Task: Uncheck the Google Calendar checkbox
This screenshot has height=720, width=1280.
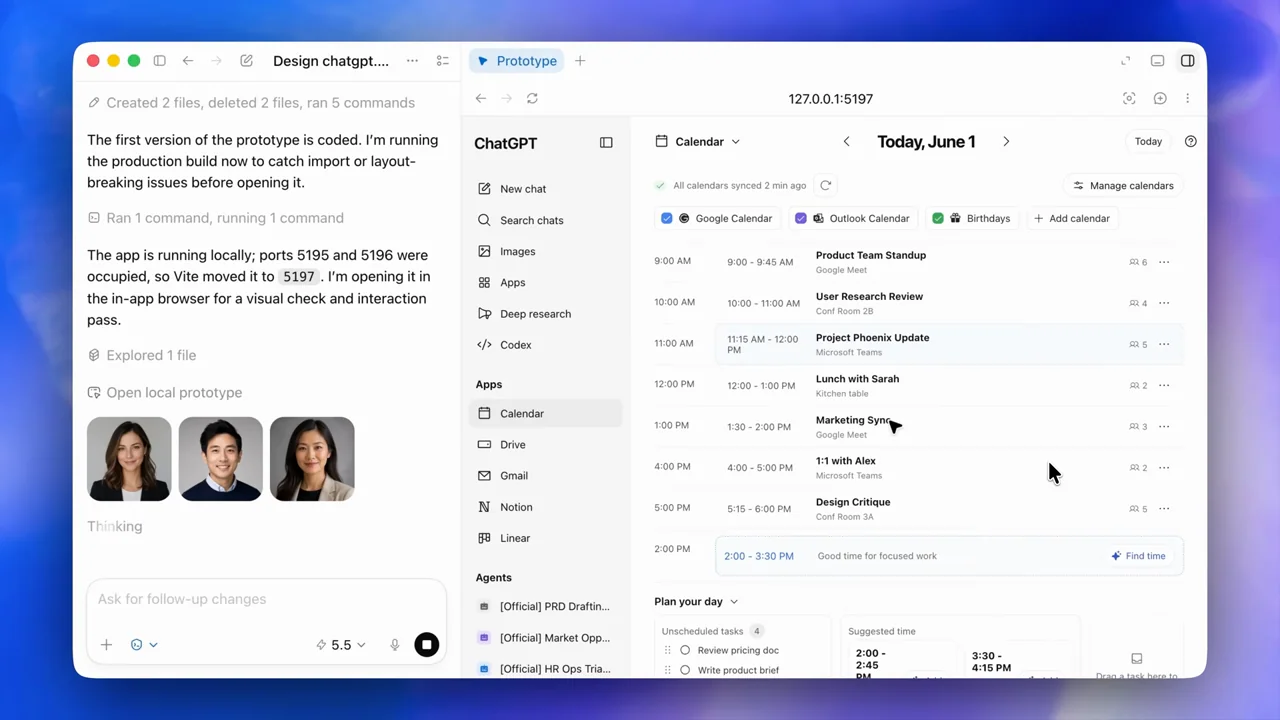Action: 667,218
